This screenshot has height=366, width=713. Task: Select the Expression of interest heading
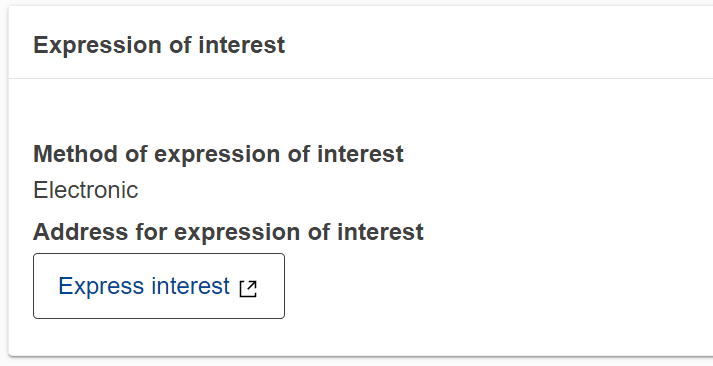[159, 45]
